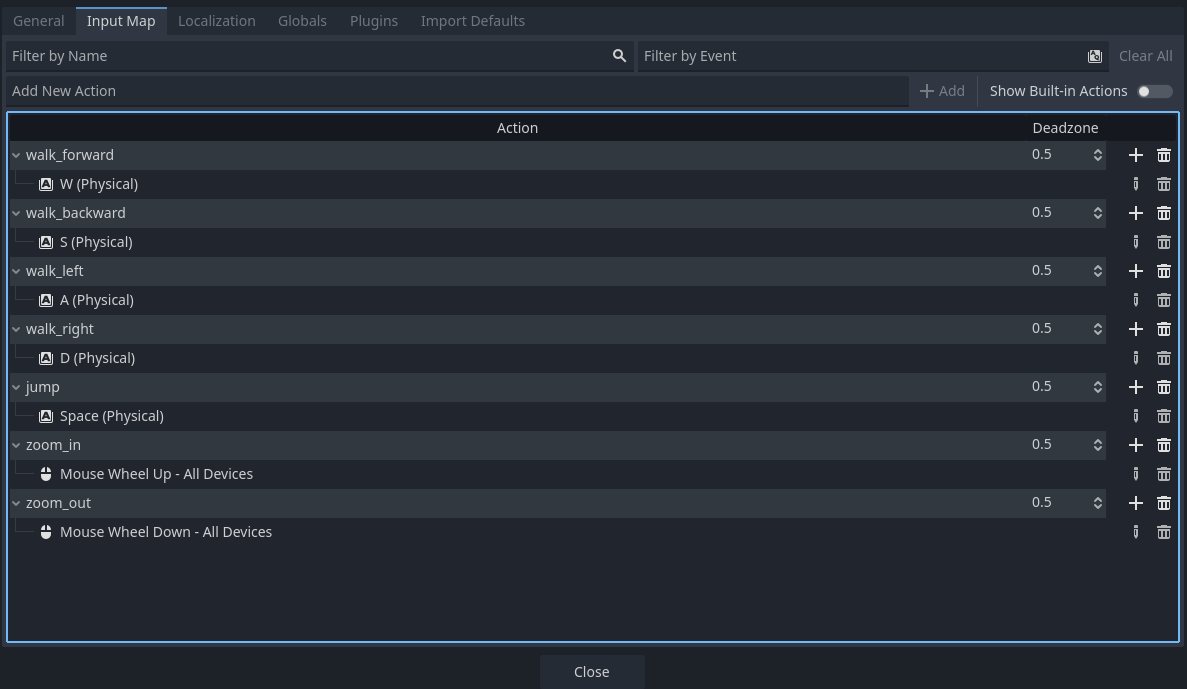Remove the Space (Physical) event
1187x689 pixels.
1164,416
